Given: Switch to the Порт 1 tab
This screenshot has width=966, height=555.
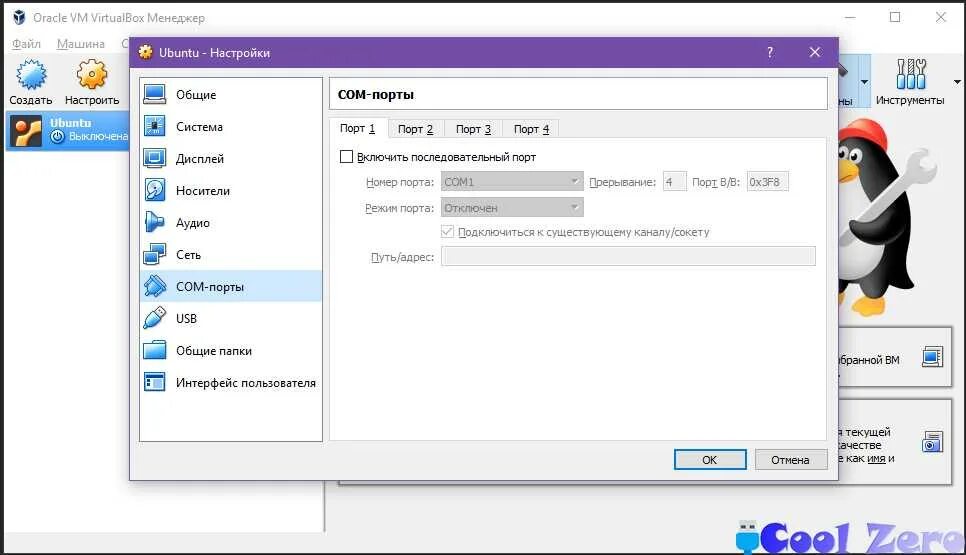Looking at the screenshot, I should point(357,128).
